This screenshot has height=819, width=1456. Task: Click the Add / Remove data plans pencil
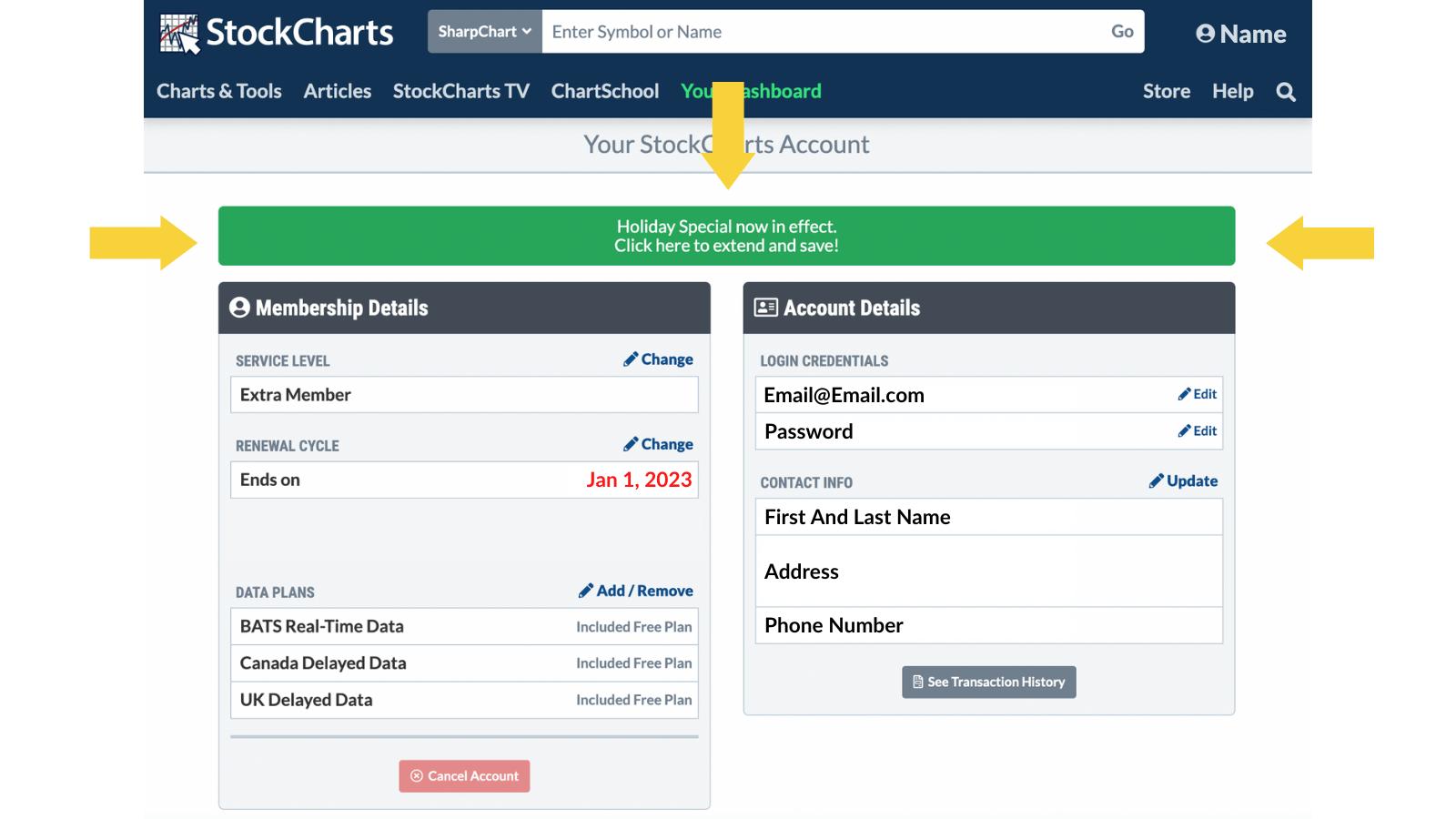coord(586,591)
